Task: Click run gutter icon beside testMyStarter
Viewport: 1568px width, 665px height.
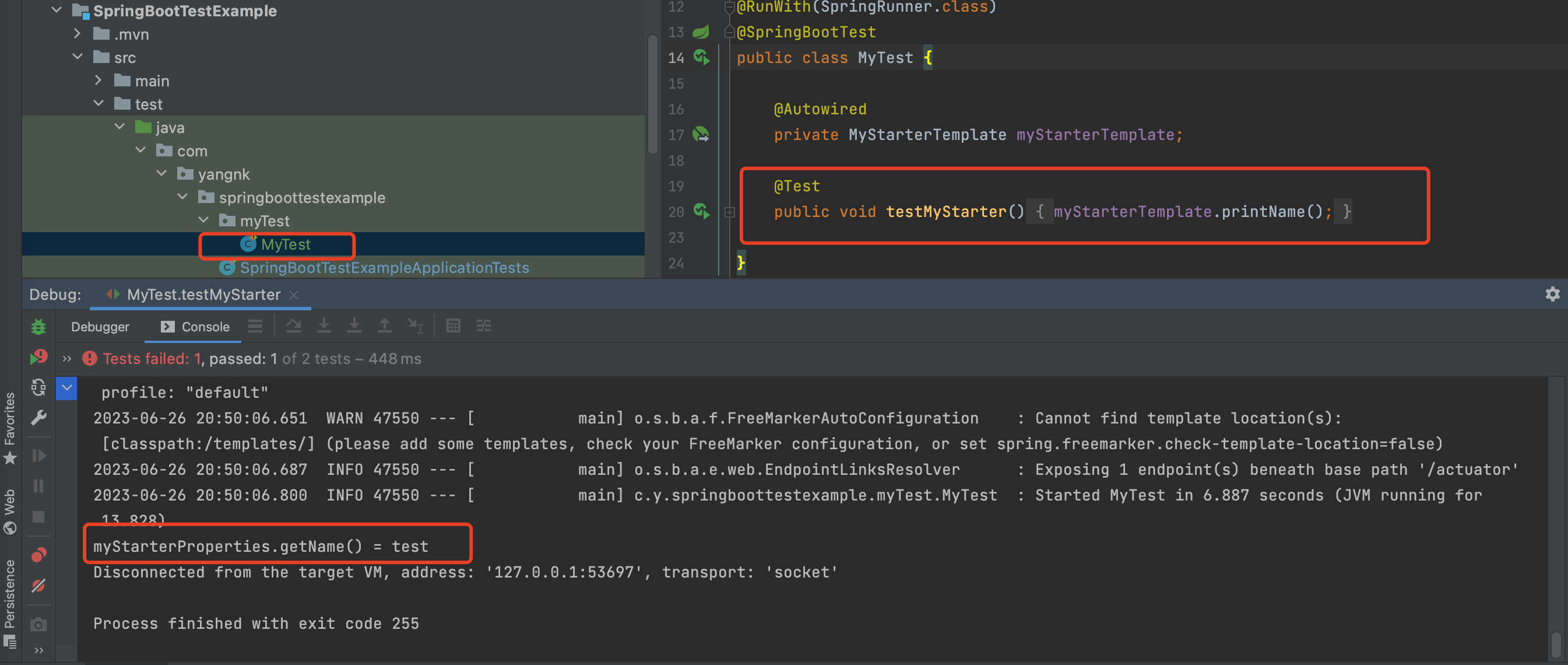Action: 701,211
